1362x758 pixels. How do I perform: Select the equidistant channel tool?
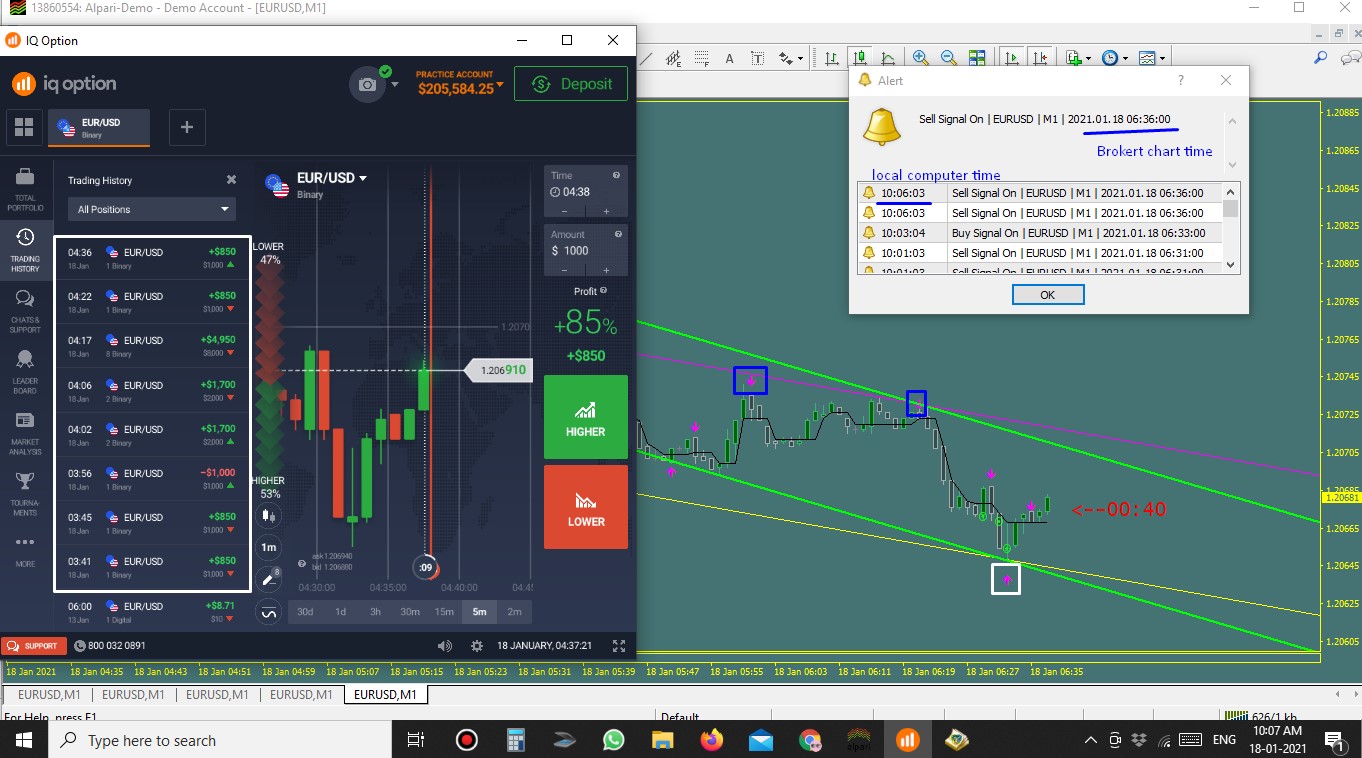point(673,58)
